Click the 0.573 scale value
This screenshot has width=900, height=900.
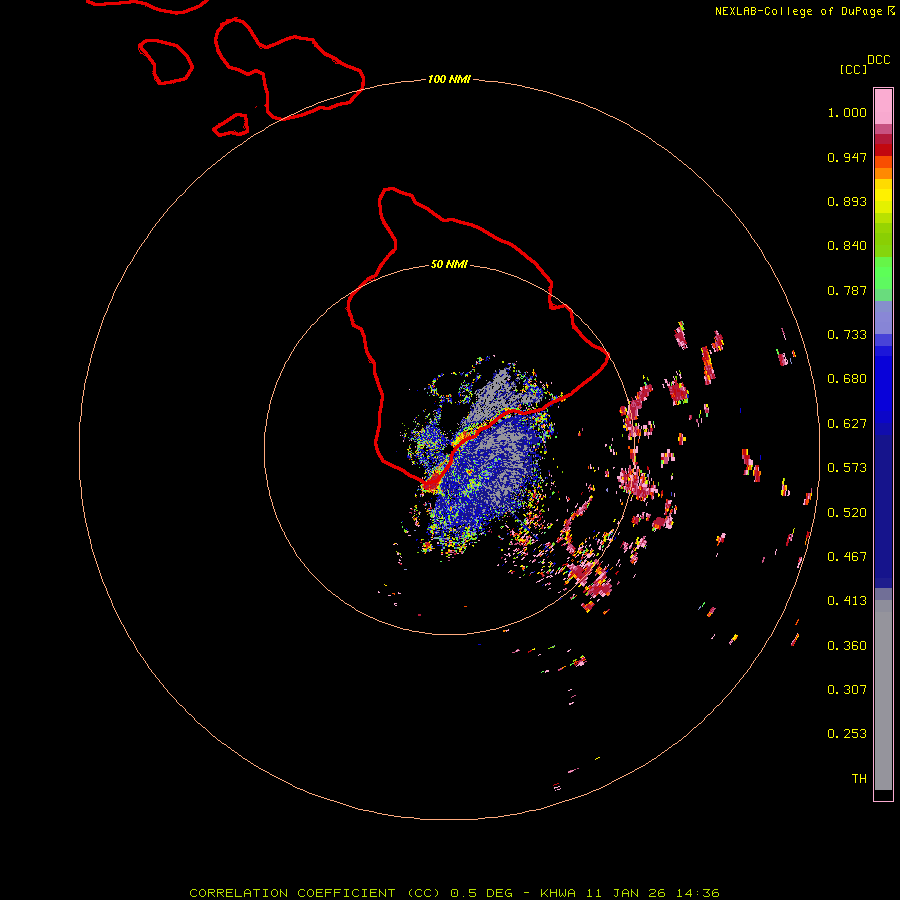click(x=847, y=468)
